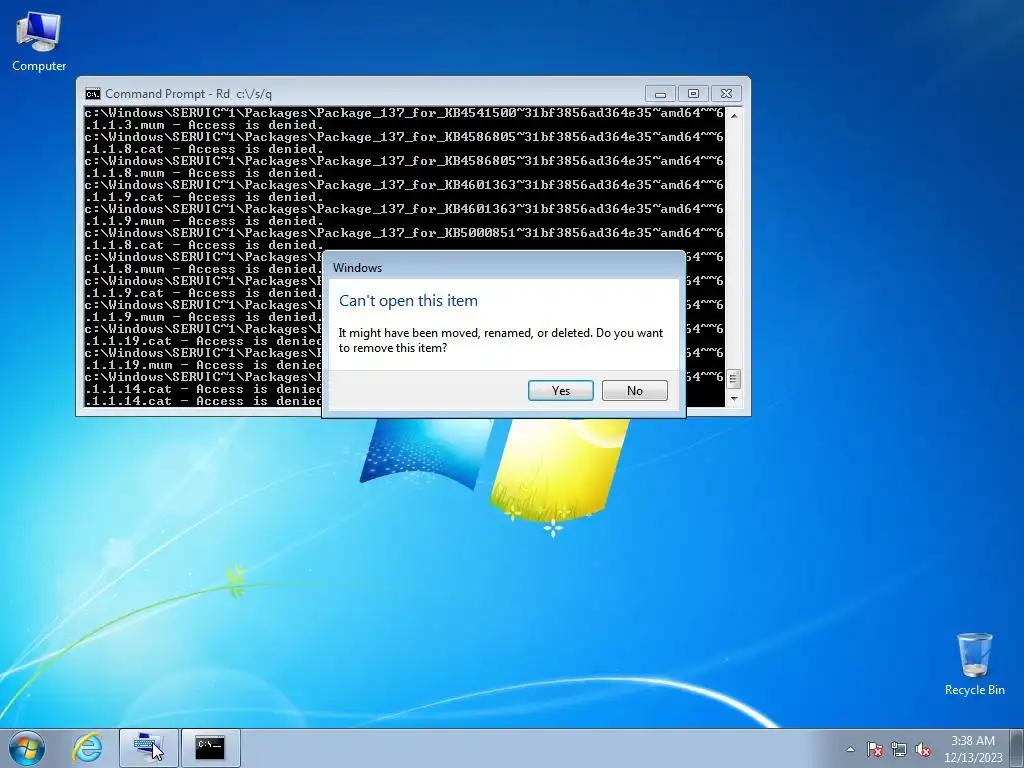Viewport: 1024px width, 768px height.
Task: Launch Internet Explorer from the taskbar
Action: click(x=87, y=748)
